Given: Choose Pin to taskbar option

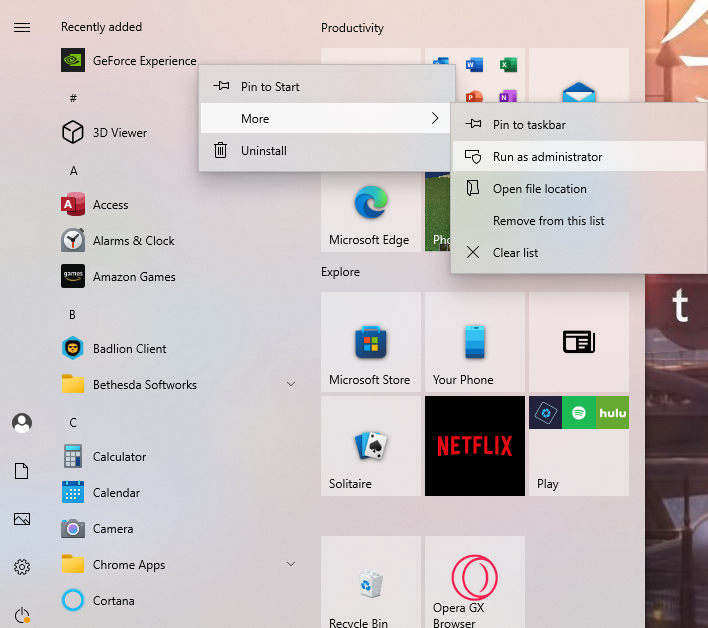Looking at the screenshot, I should pyautogui.click(x=529, y=125).
